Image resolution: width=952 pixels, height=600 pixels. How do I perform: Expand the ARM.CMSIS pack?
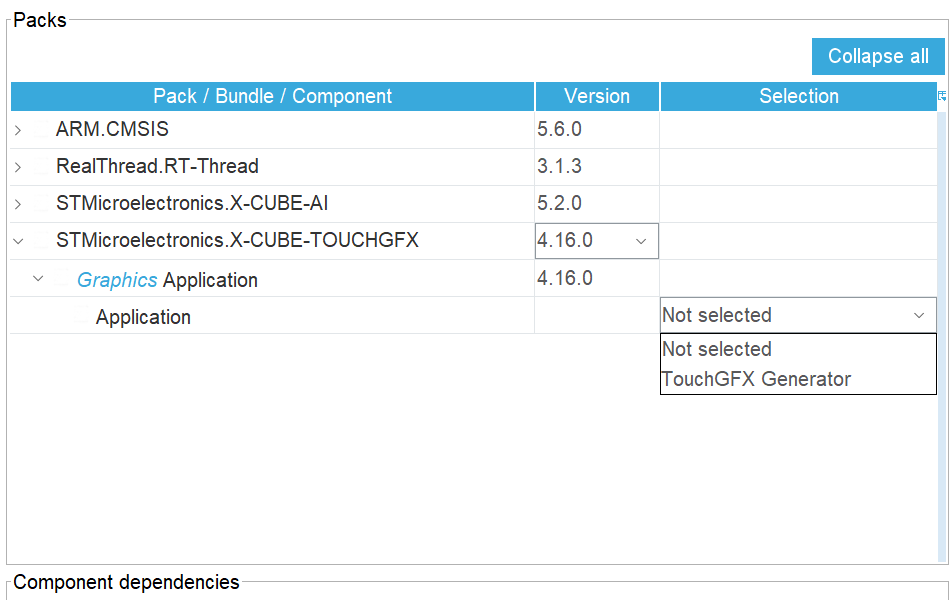tap(17, 129)
